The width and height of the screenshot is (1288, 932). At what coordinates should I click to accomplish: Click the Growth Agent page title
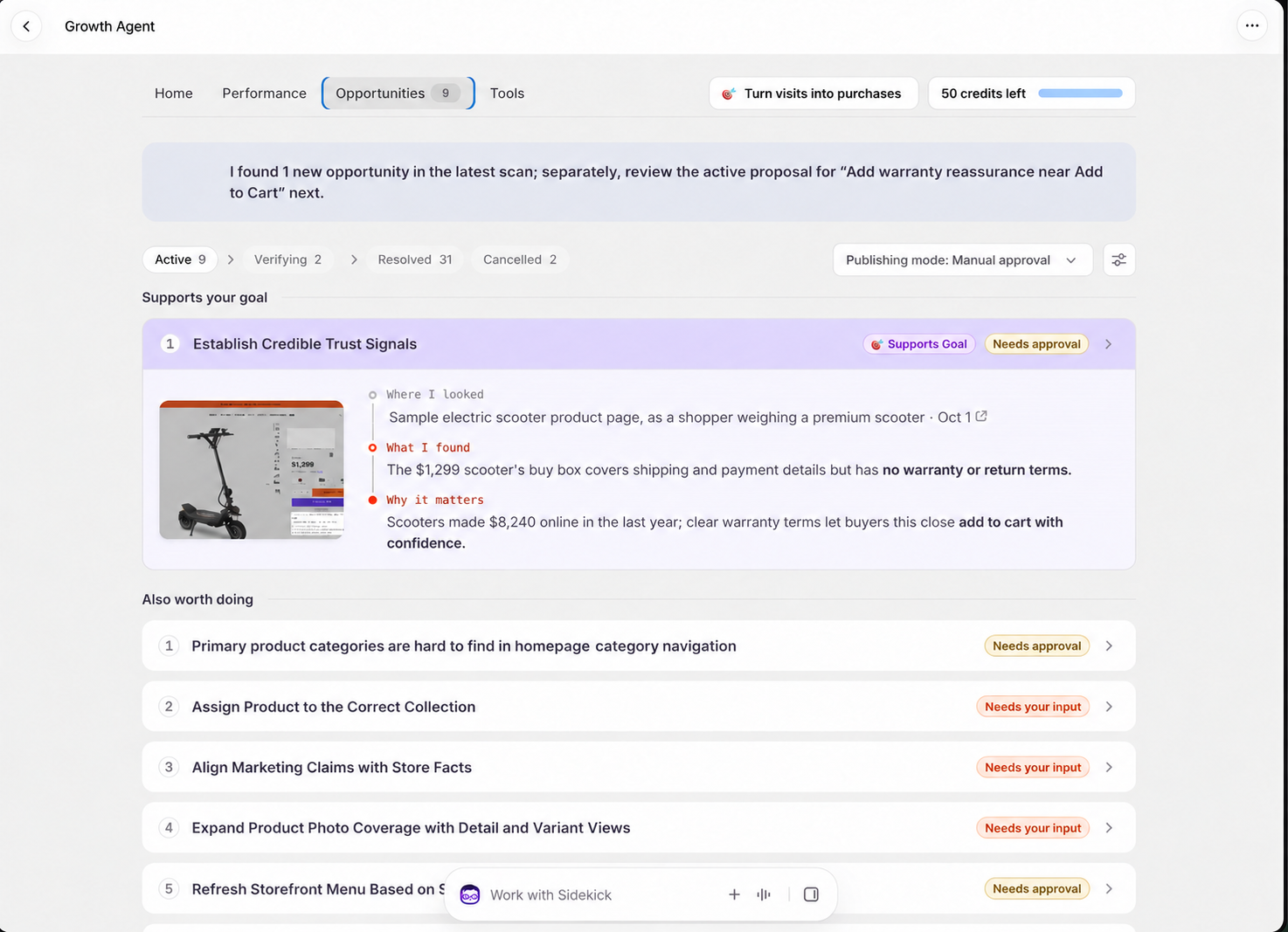pyautogui.click(x=110, y=26)
